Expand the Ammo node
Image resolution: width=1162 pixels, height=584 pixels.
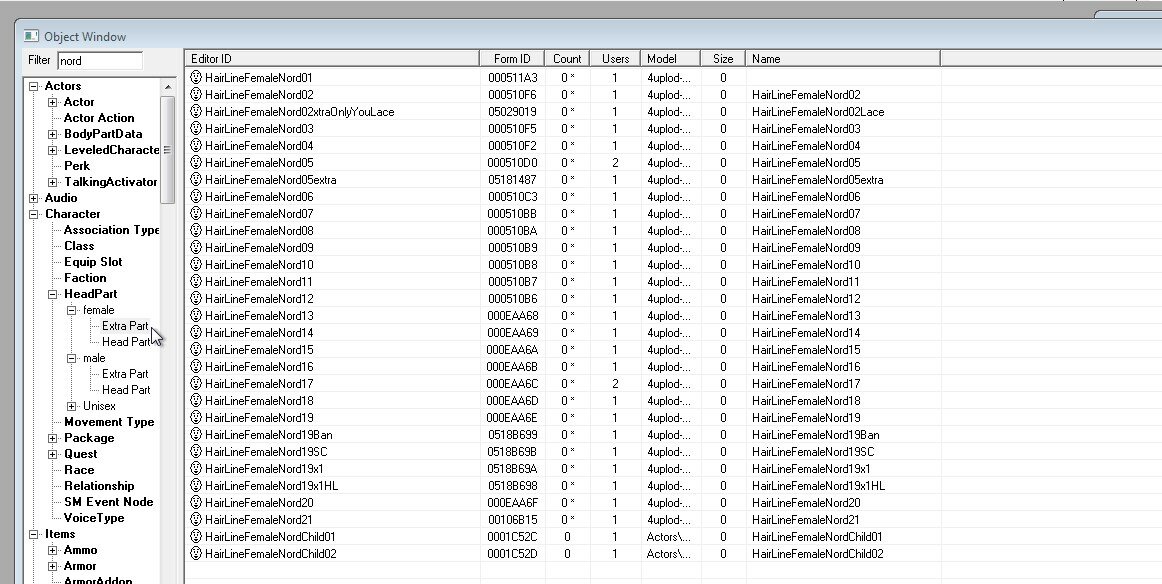pyautogui.click(x=53, y=550)
